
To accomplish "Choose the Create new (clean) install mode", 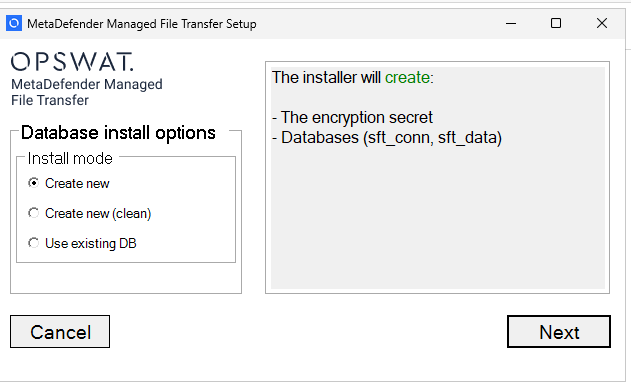I will 33,213.
